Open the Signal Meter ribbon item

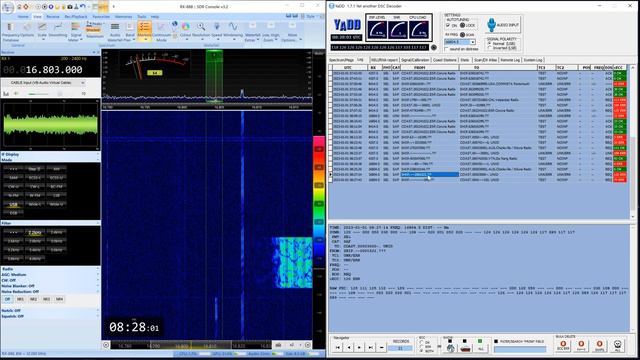pos(75,32)
